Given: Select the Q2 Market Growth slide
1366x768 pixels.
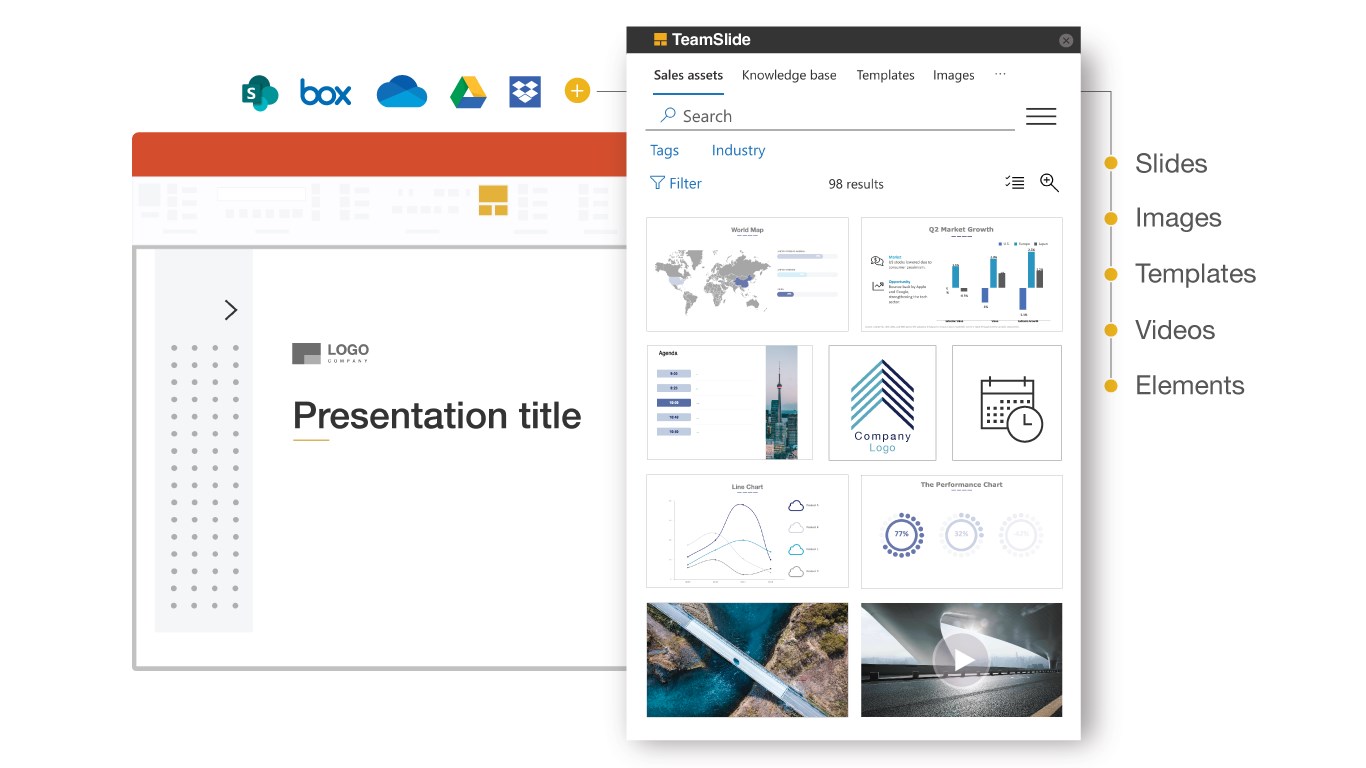Looking at the screenshot, I should (x=961, y=274).
